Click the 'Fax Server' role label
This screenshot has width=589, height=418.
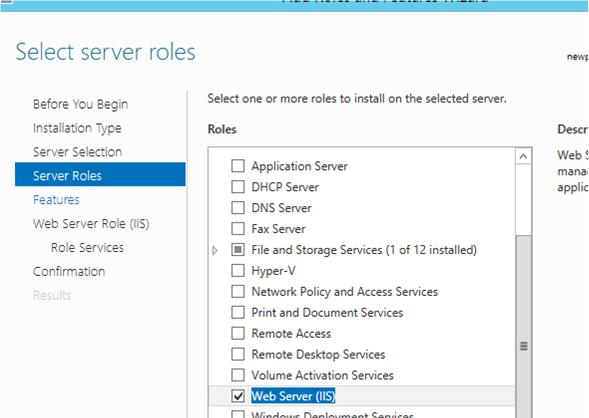[x=278, y=229]
